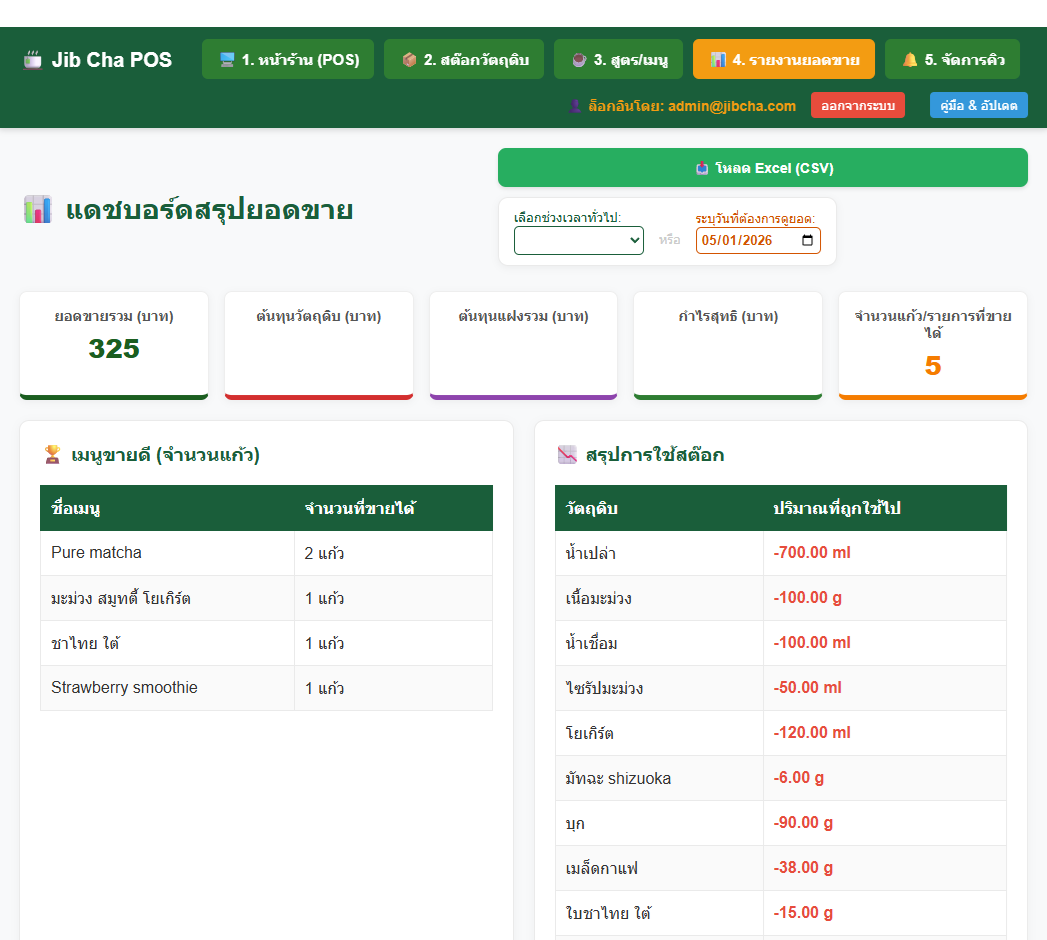
Task: Click -90.00 g usage value
Action: click(803, 822)
